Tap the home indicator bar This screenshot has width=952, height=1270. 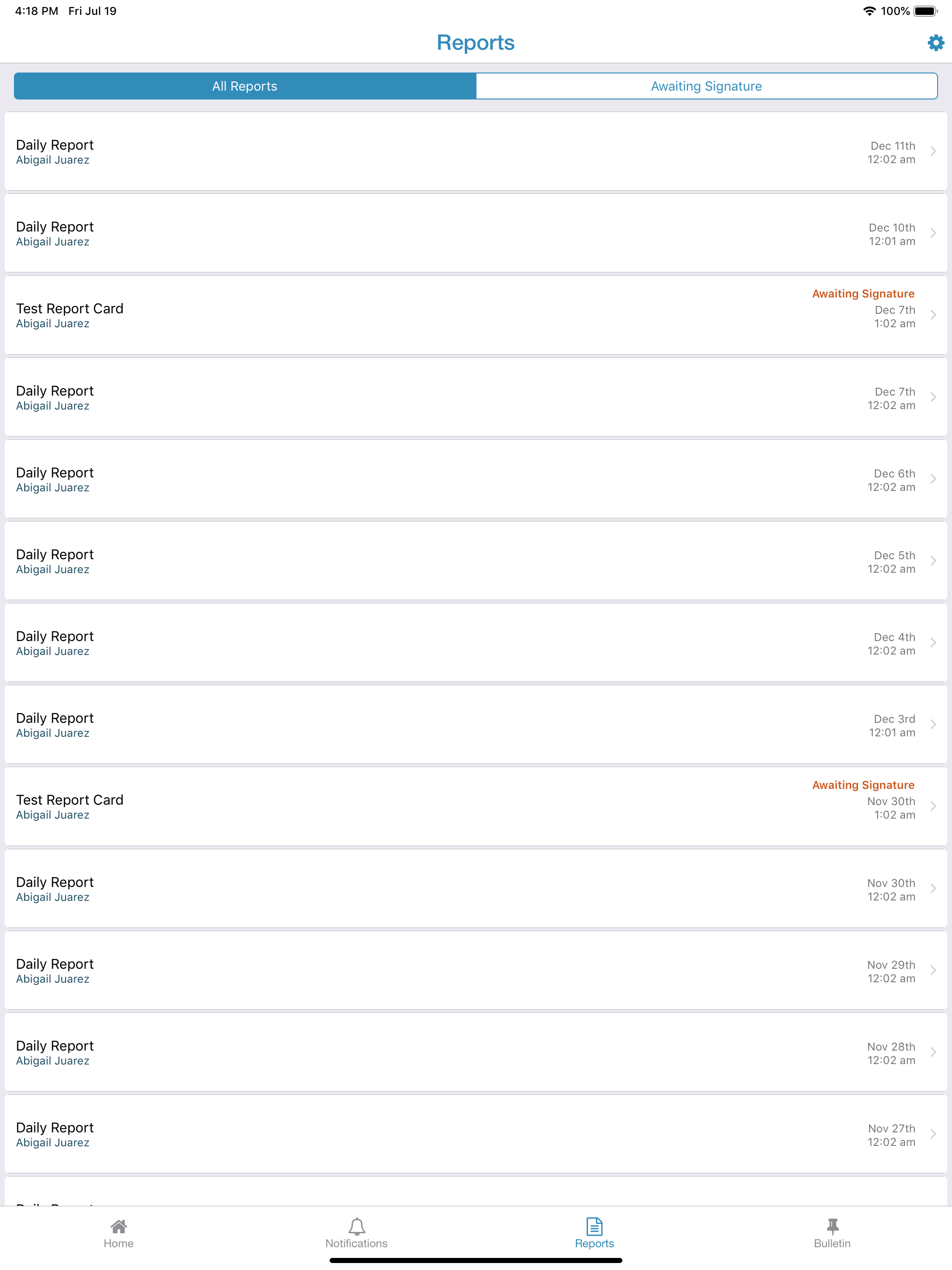coord(476,1260)
